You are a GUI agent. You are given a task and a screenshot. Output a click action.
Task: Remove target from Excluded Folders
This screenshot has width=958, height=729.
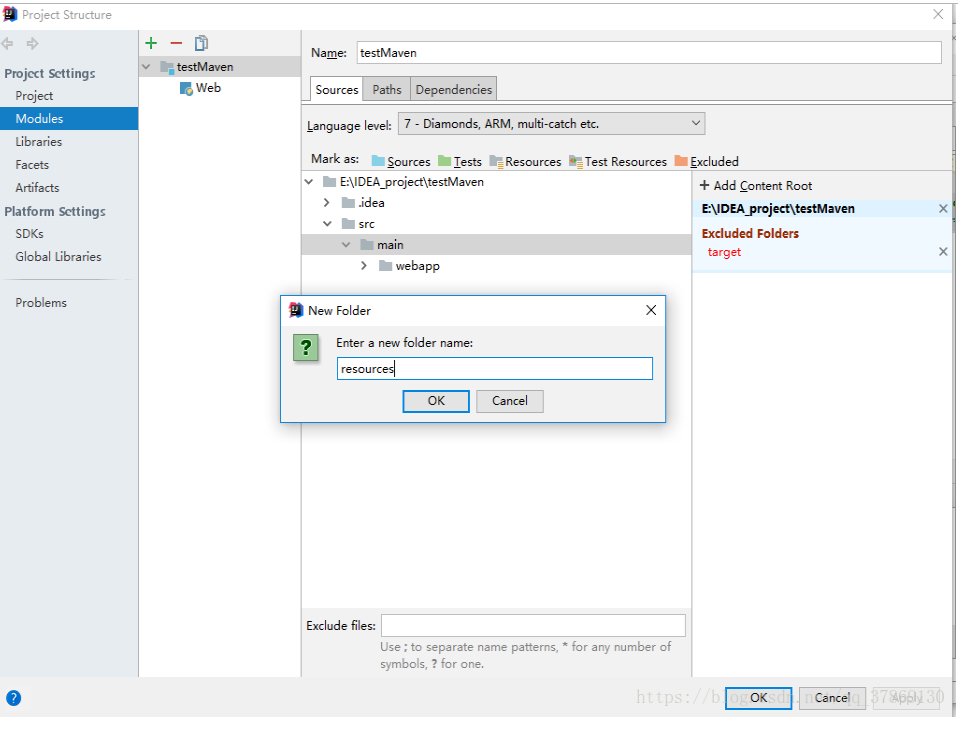(x=943, y=252)
